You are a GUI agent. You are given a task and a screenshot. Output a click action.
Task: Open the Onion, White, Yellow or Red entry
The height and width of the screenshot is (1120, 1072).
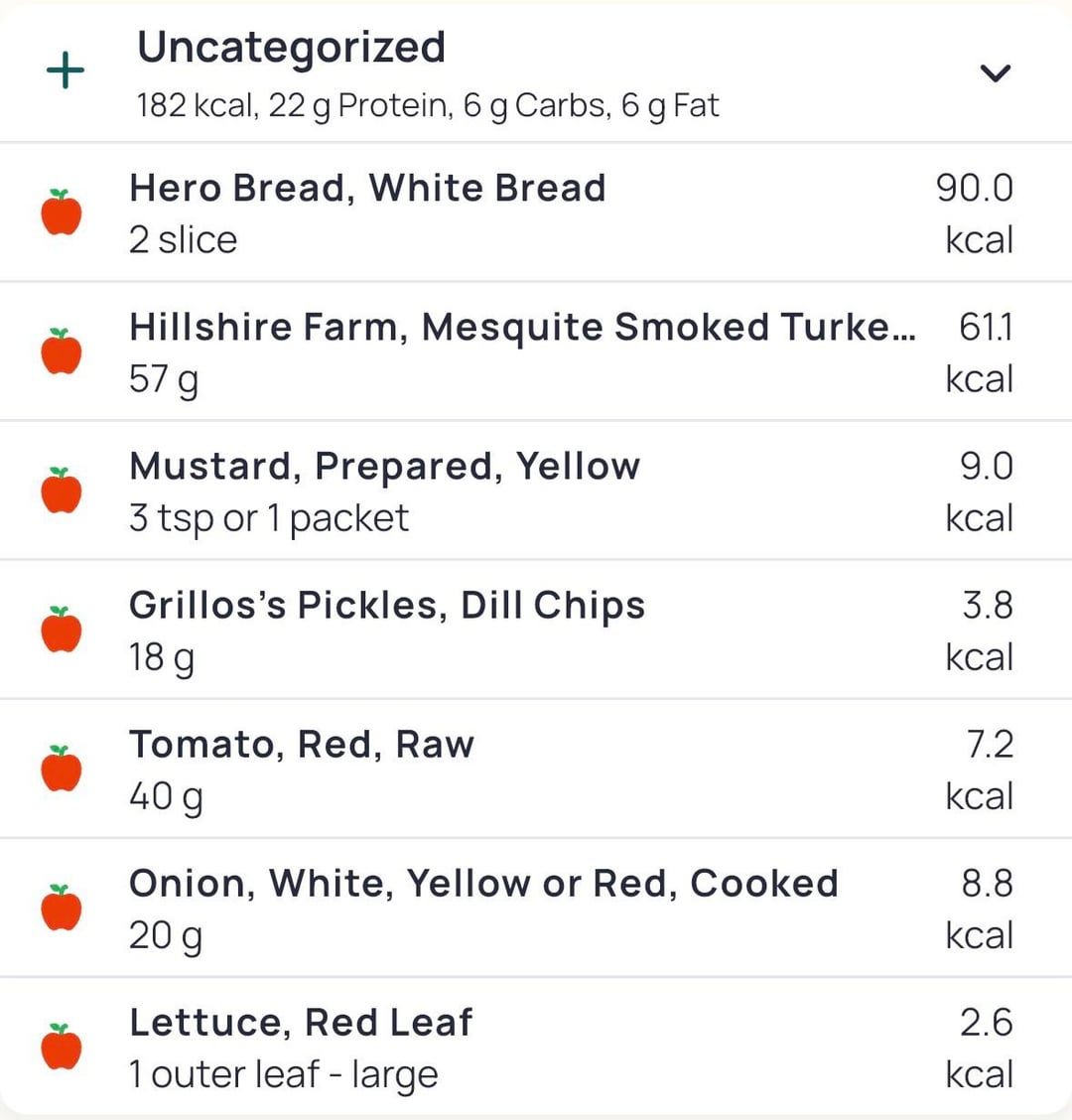[x=483, y=884]
